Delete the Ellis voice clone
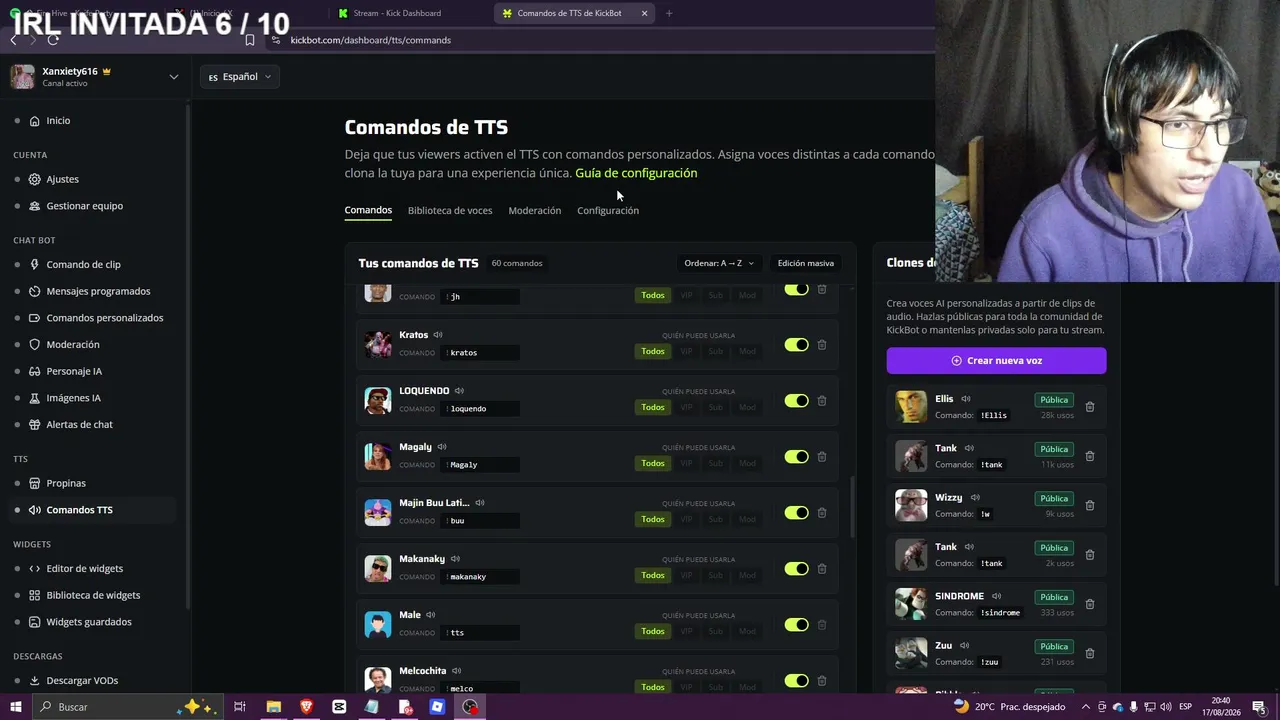The height and width of the screenshot is (720, 1280). pos(1090,407)
